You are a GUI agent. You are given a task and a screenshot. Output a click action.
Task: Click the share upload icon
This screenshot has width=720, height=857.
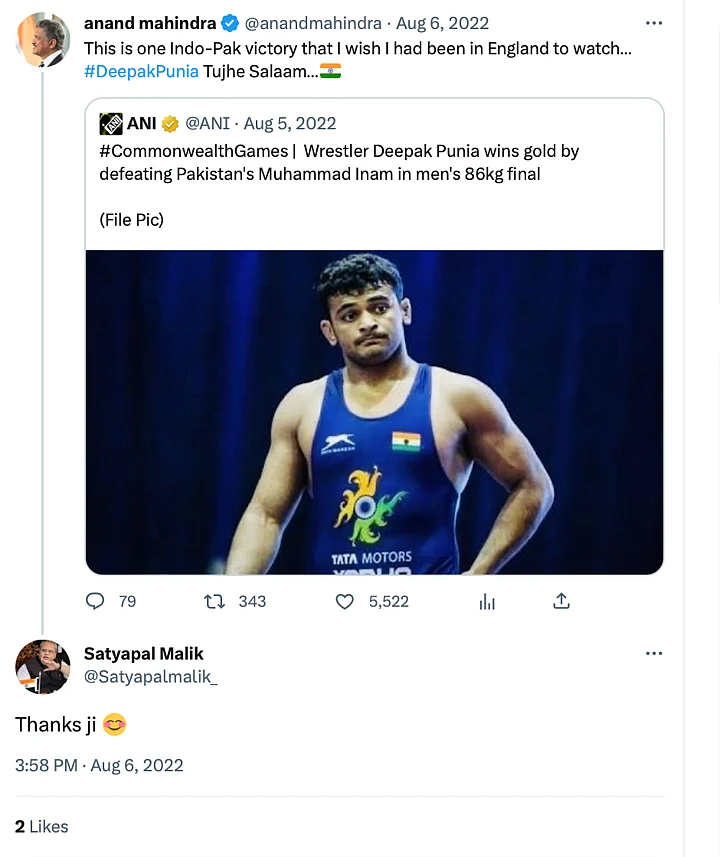562,601
